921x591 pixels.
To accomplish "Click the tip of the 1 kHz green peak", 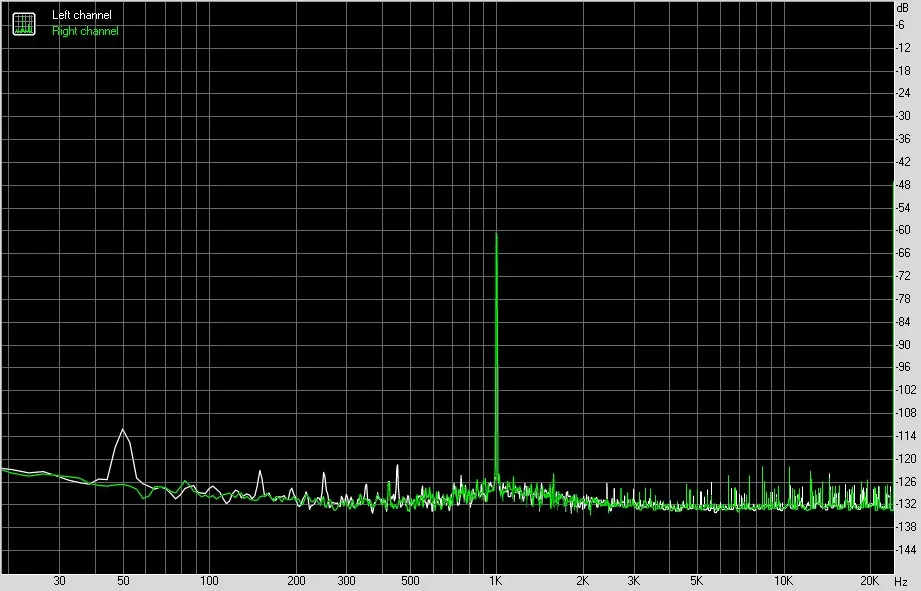I will 496,234.
